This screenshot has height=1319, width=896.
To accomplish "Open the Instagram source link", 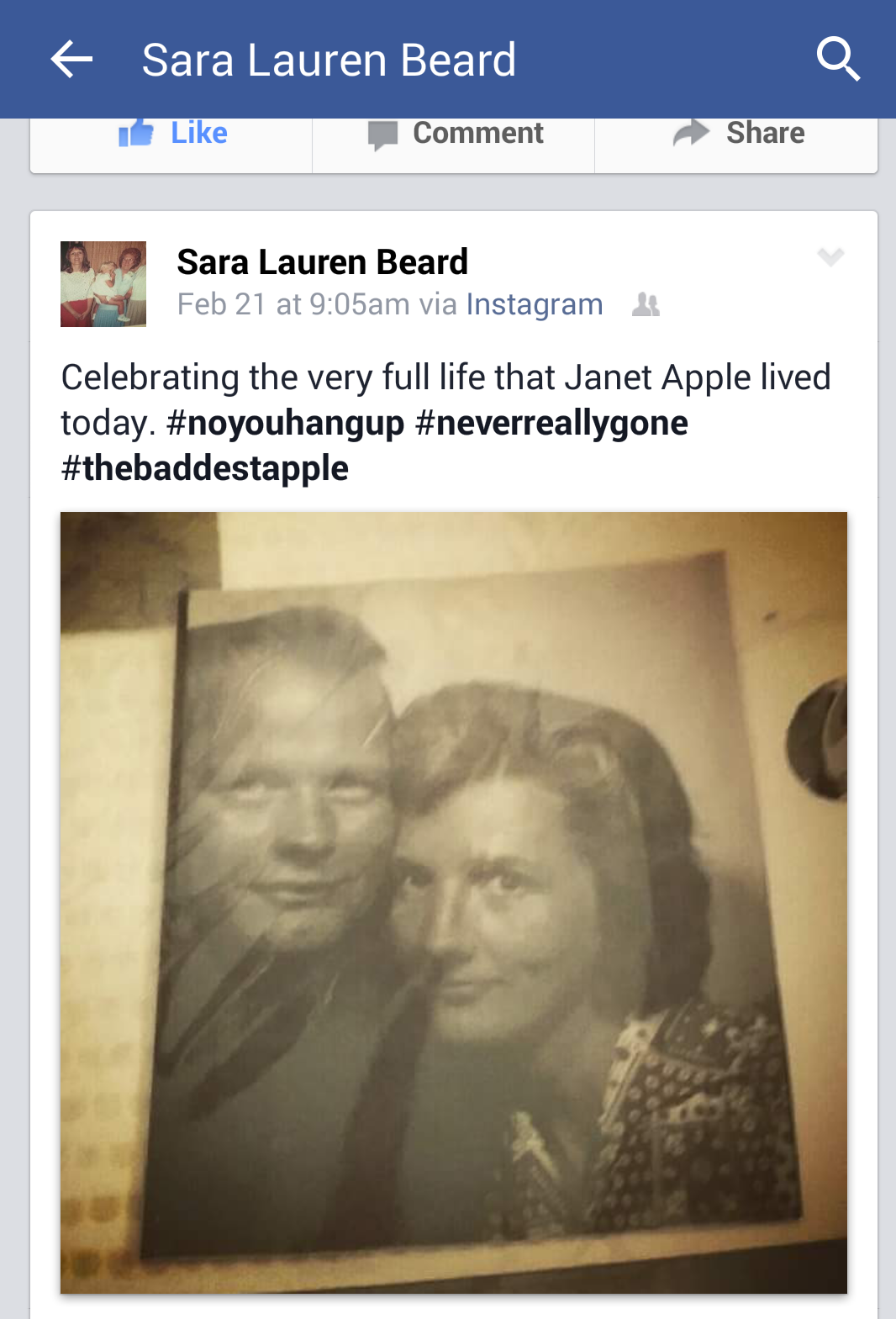I will coord(535,304).
